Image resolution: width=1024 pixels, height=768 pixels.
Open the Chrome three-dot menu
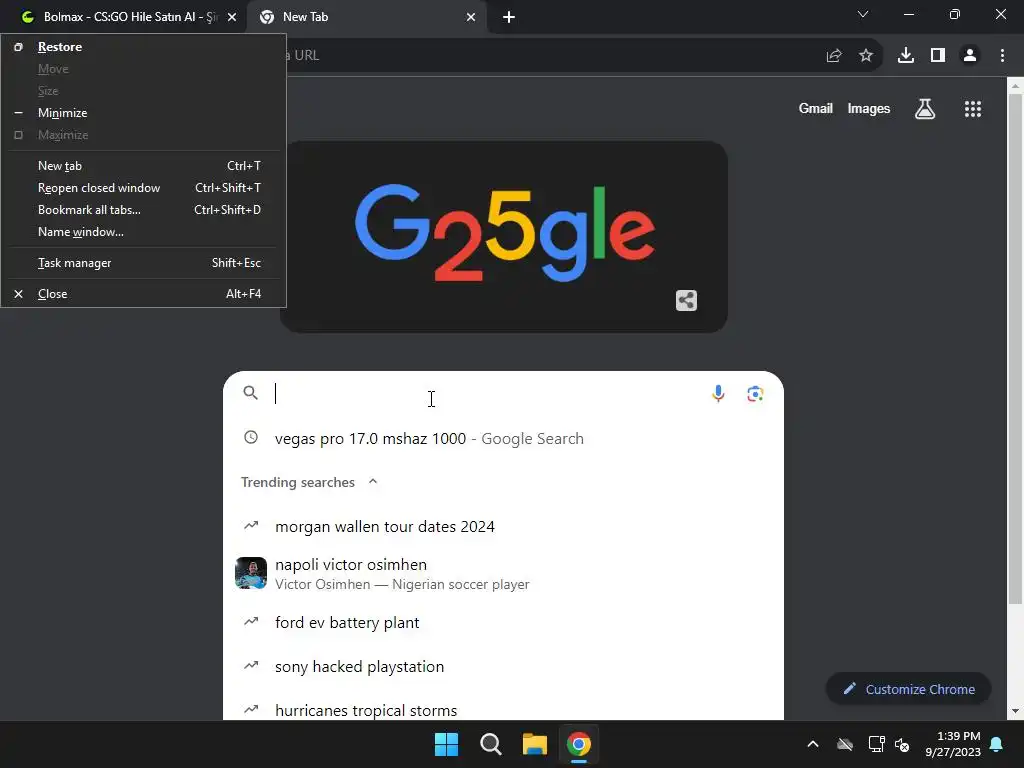(1002, 56)
